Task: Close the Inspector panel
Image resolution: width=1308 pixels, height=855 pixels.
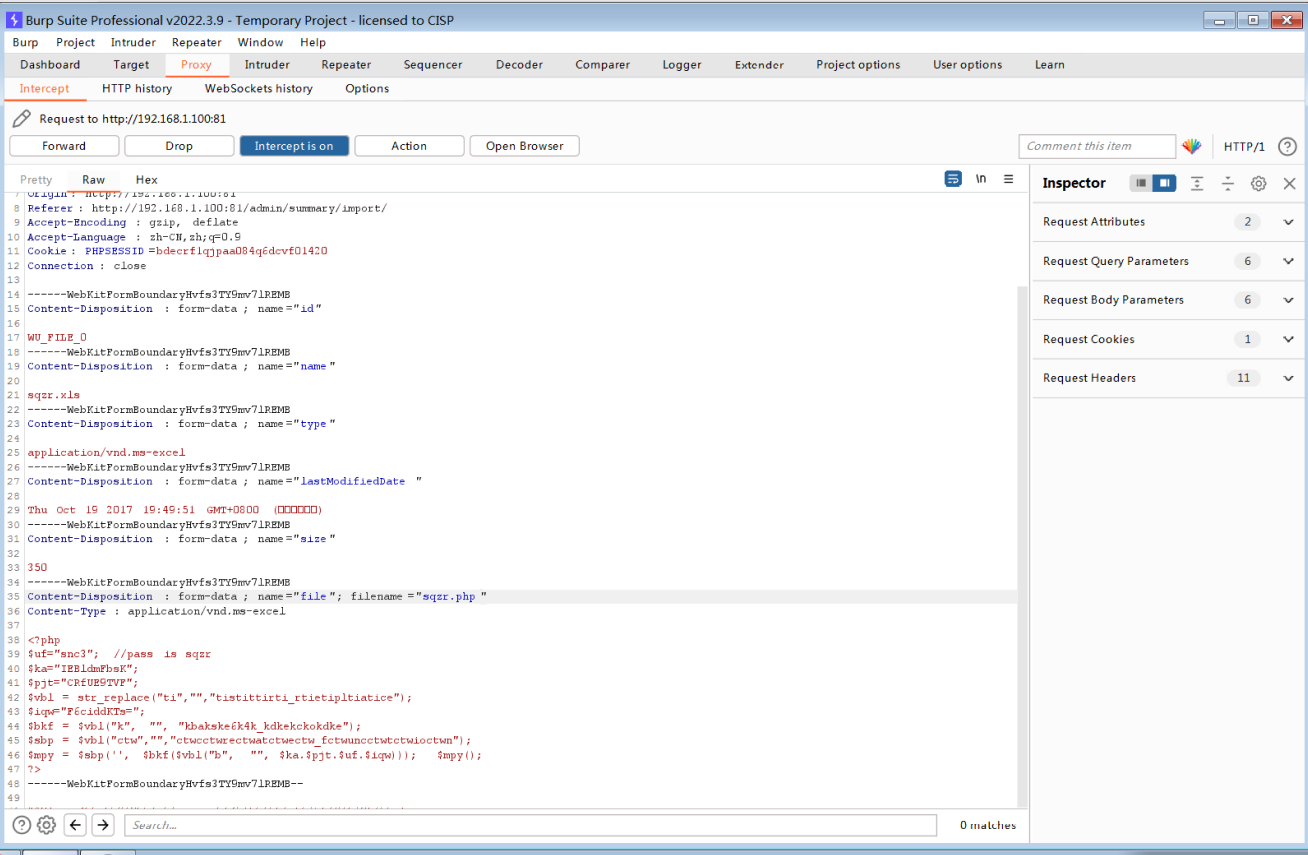Action: (x=1289, y=183)
